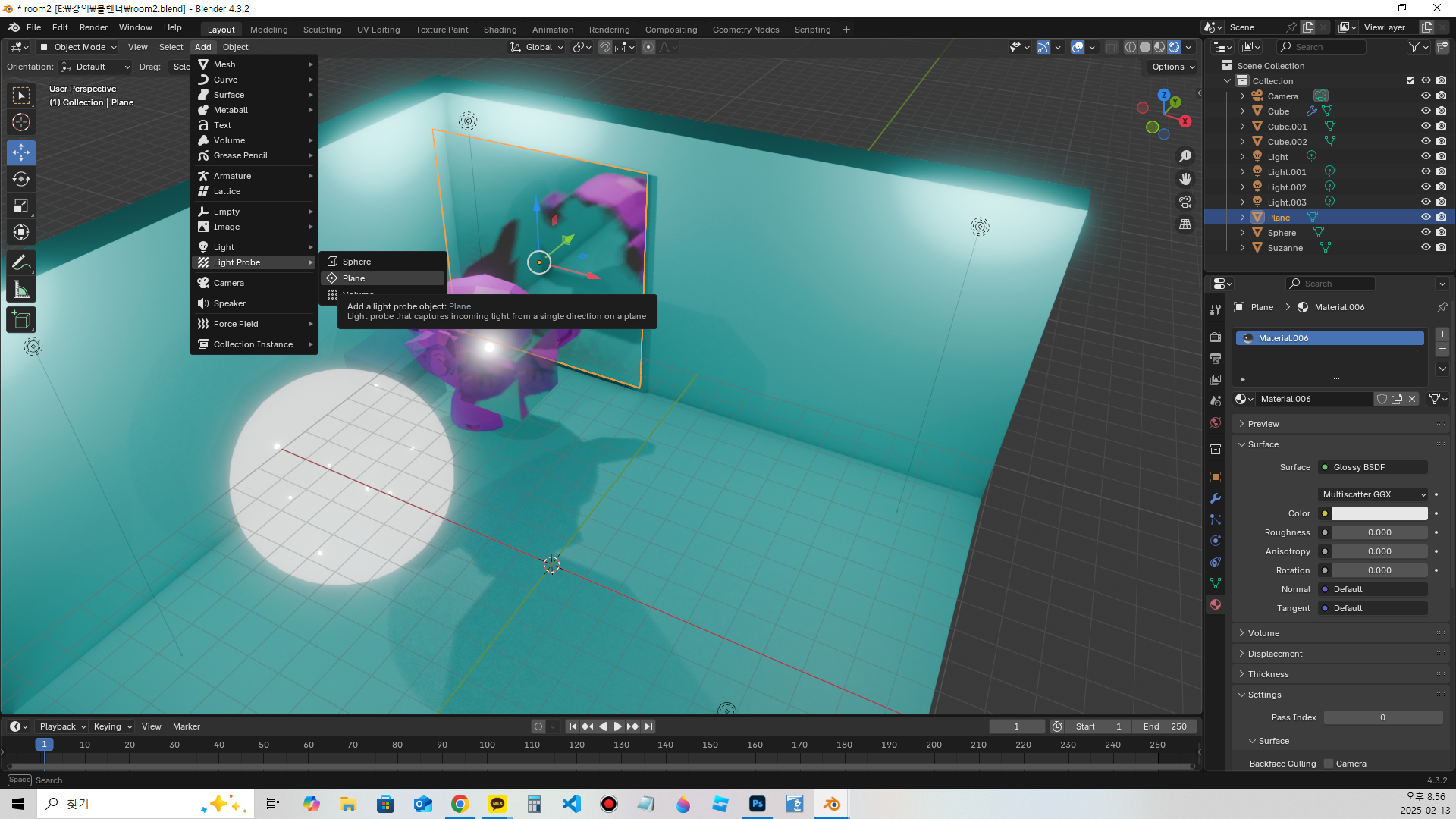1456x819 pixels.
Task: Select the Annotate tool
Action: coord(21,263)
